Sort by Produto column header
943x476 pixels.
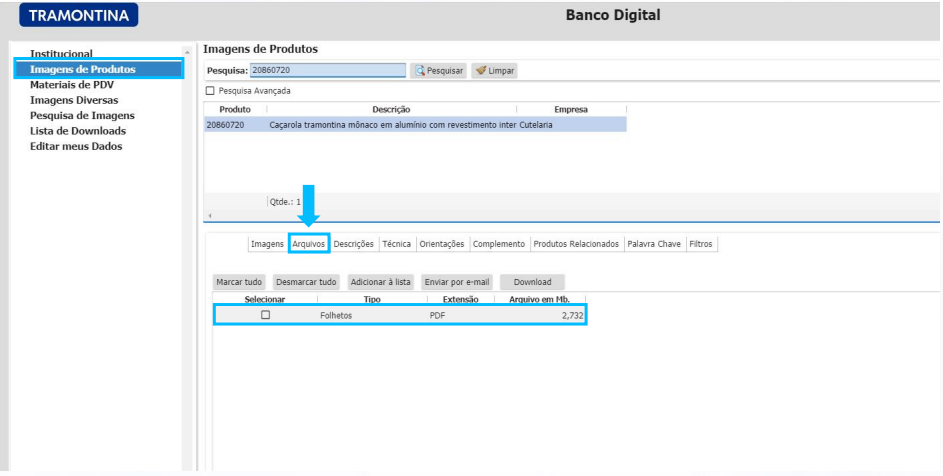[235, 110]
